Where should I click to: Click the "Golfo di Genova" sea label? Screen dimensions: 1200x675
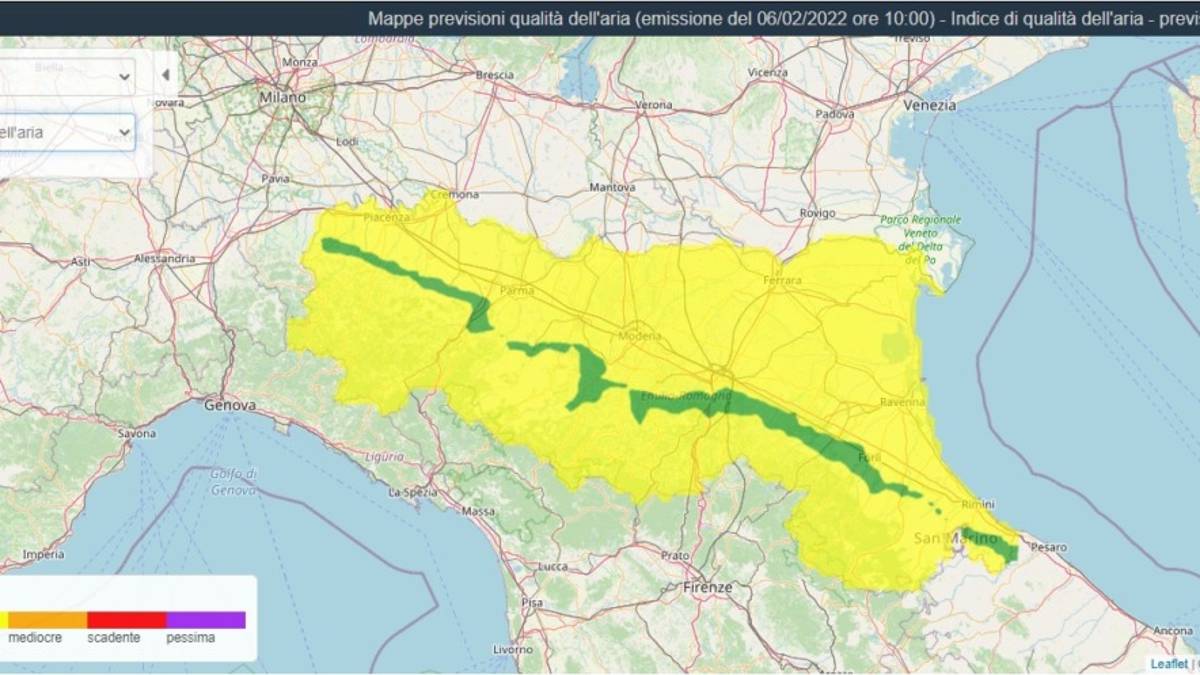click(x=234, y=482)
